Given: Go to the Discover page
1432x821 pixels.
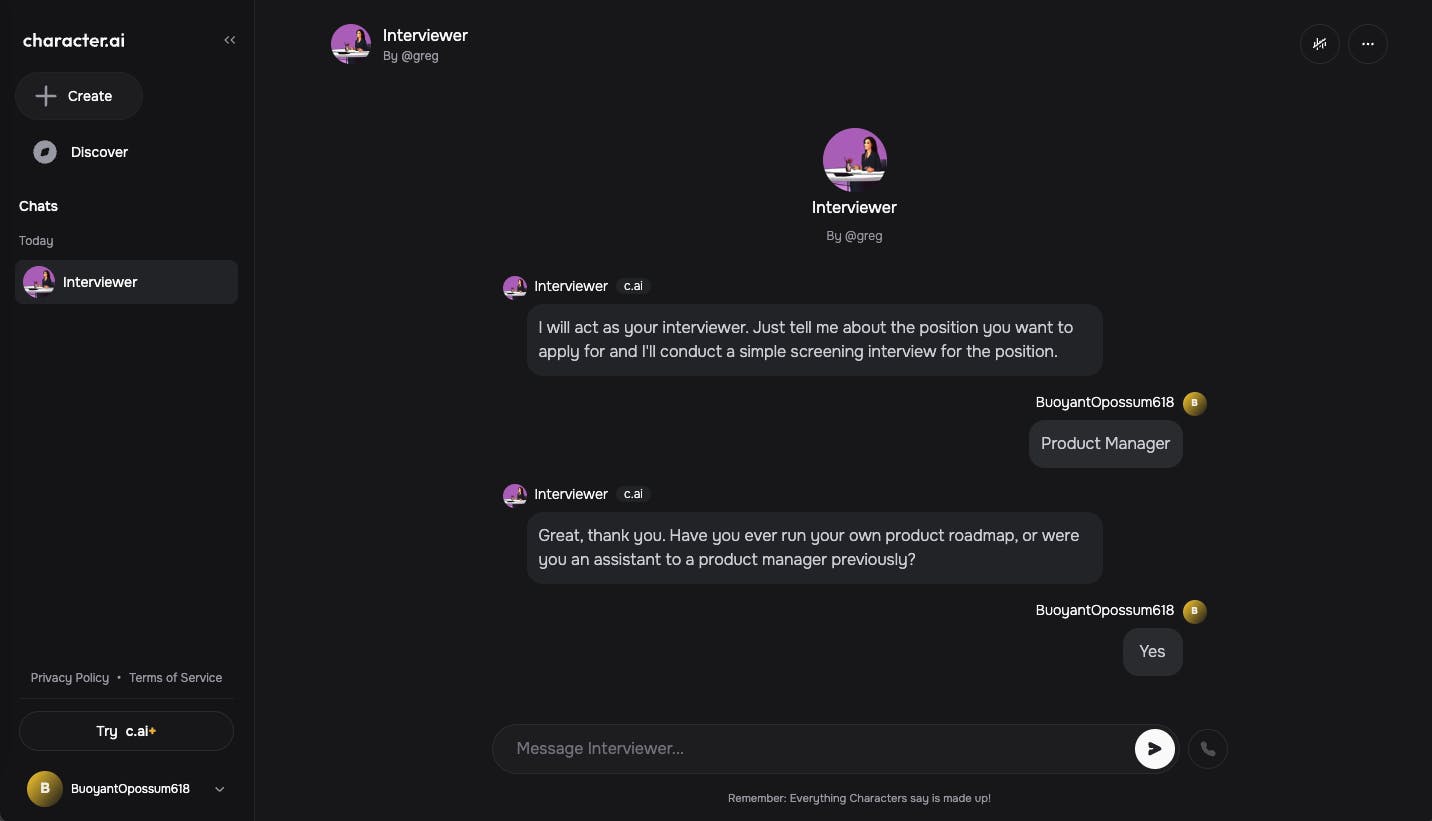Looking at the screenshot, I should coord(99,152).
